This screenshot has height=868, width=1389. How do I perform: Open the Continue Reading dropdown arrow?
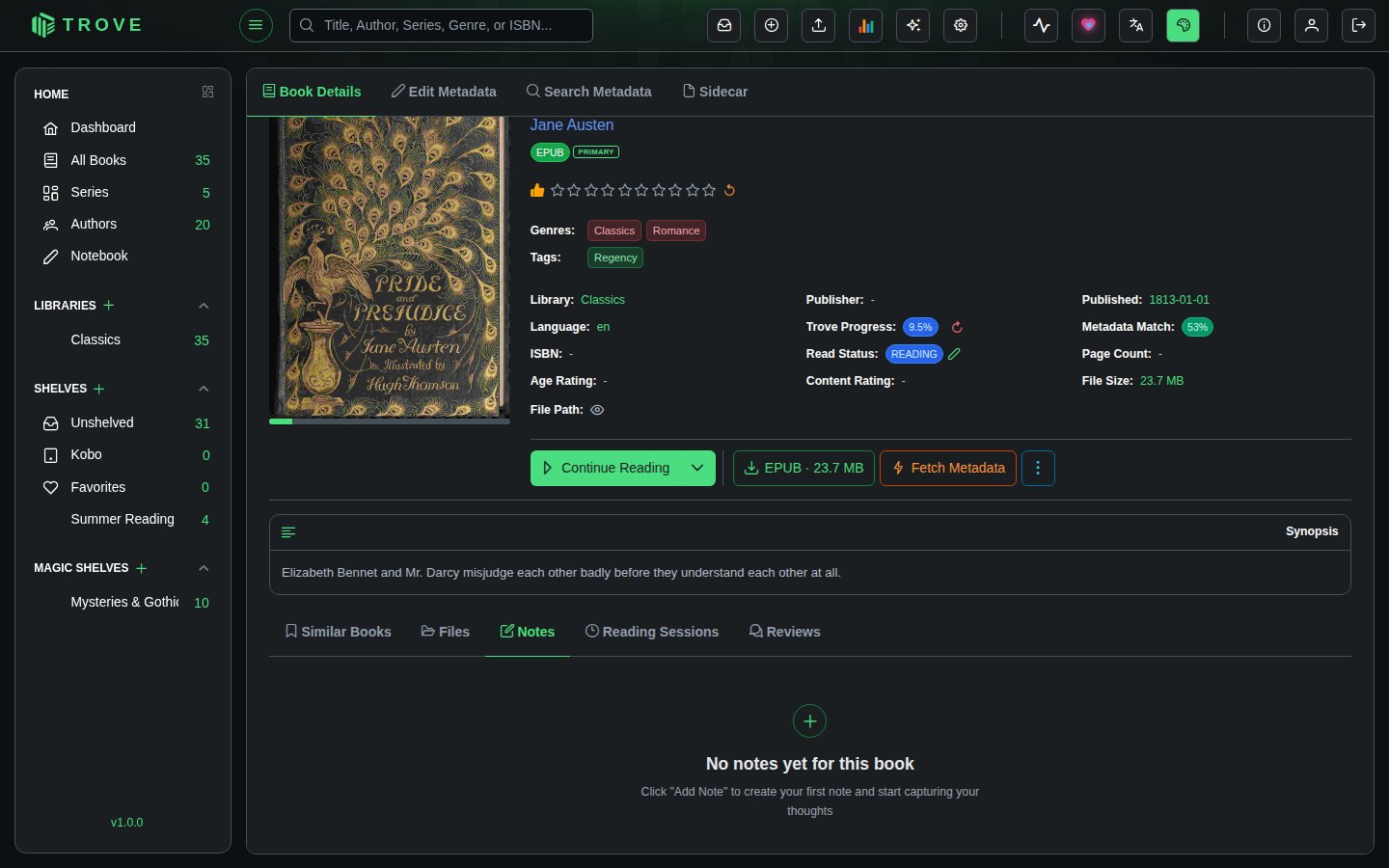(x=697, y=468)
